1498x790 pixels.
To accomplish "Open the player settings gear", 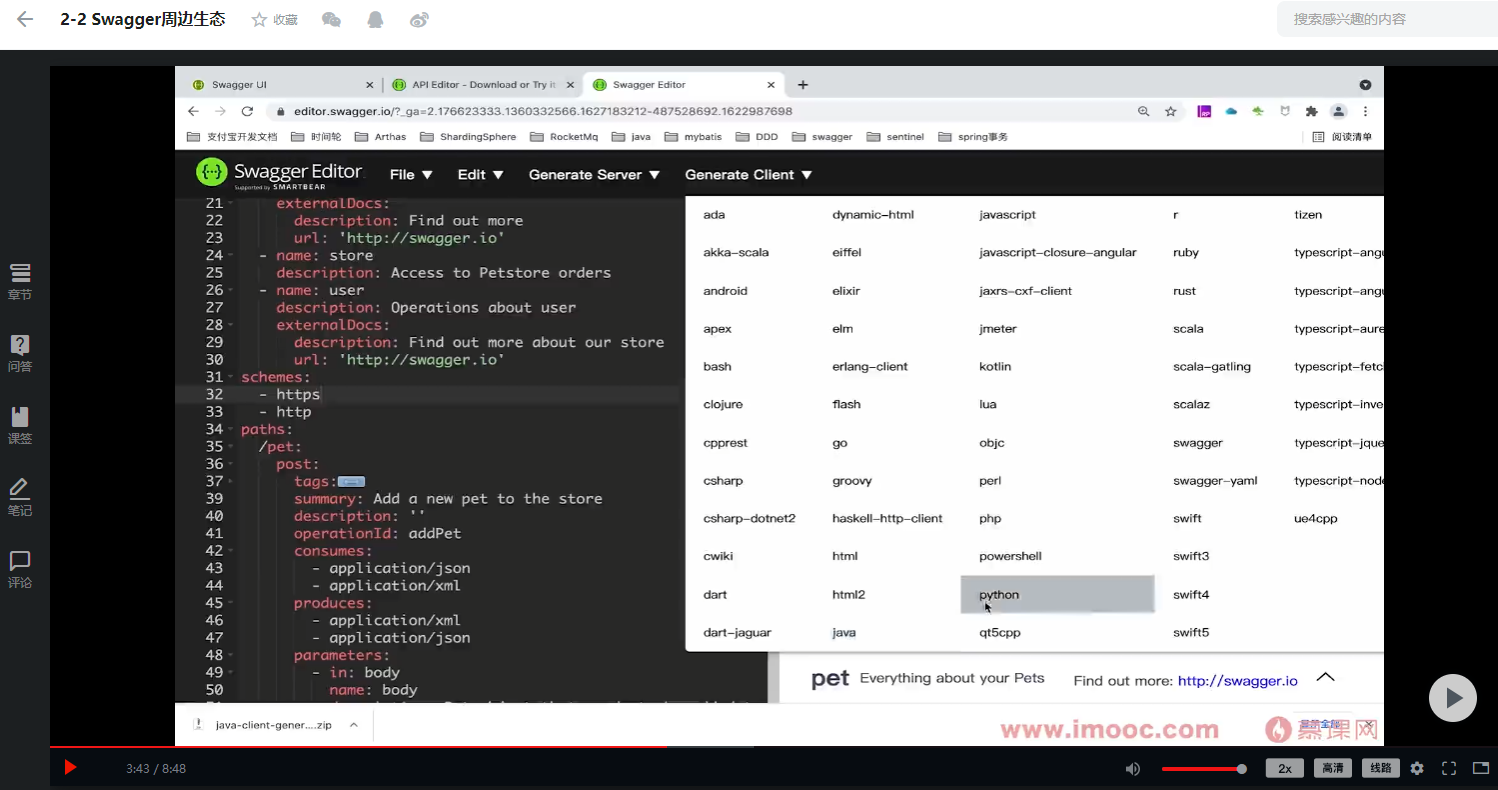I will pyautogui.click(x=1417, y=769).
